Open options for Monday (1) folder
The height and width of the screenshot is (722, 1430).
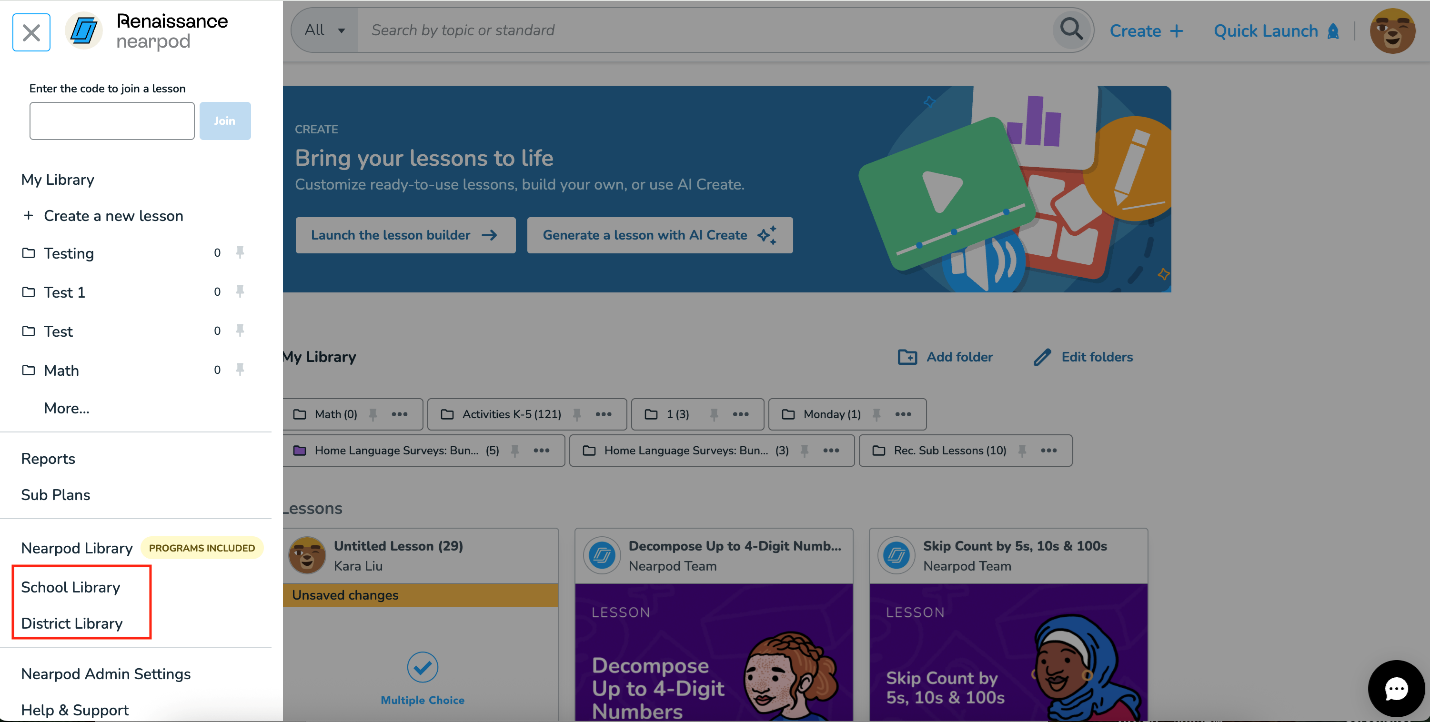tap(903, 414)
